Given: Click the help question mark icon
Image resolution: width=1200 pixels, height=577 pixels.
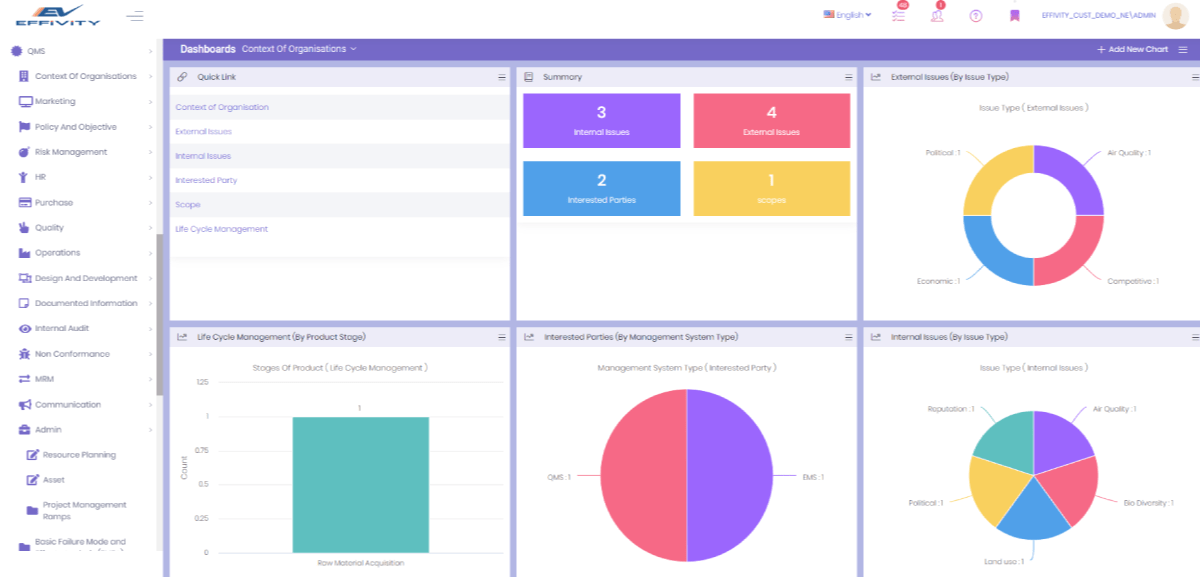Looking at the screenshot, I should 976,16.
